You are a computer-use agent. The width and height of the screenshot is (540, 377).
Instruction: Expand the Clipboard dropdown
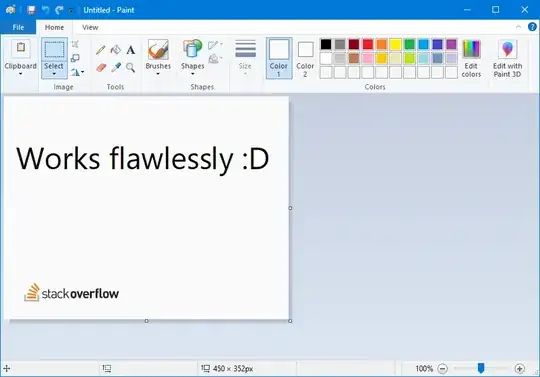pyautogui.click(x=21, y=73)
